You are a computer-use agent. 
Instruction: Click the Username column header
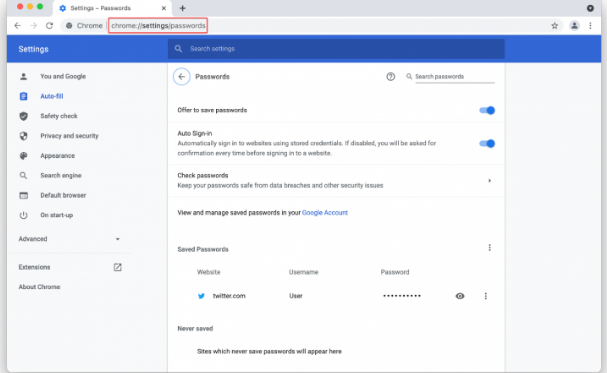(304, 272)
